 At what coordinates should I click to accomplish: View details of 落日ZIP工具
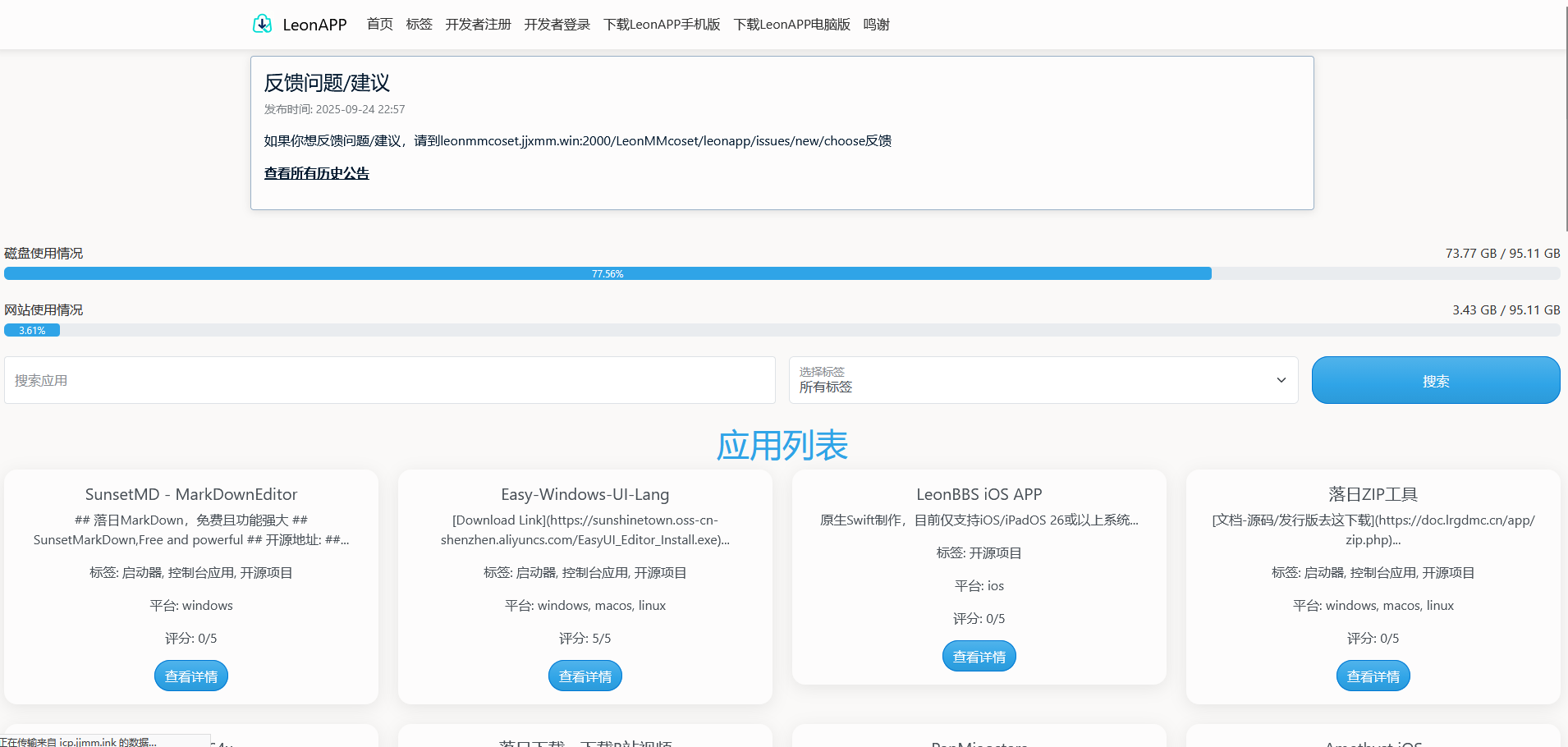click(x=1373, y=675)
